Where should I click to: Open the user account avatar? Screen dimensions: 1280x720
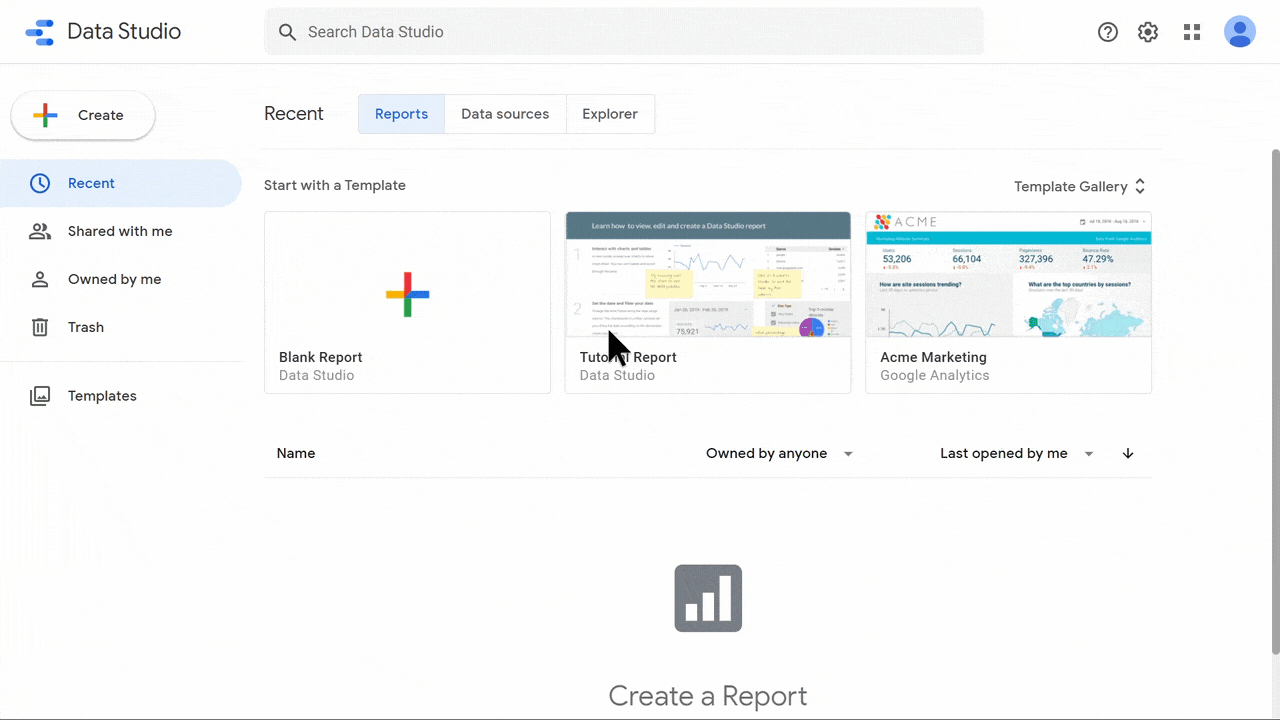tap(1240, 32)
